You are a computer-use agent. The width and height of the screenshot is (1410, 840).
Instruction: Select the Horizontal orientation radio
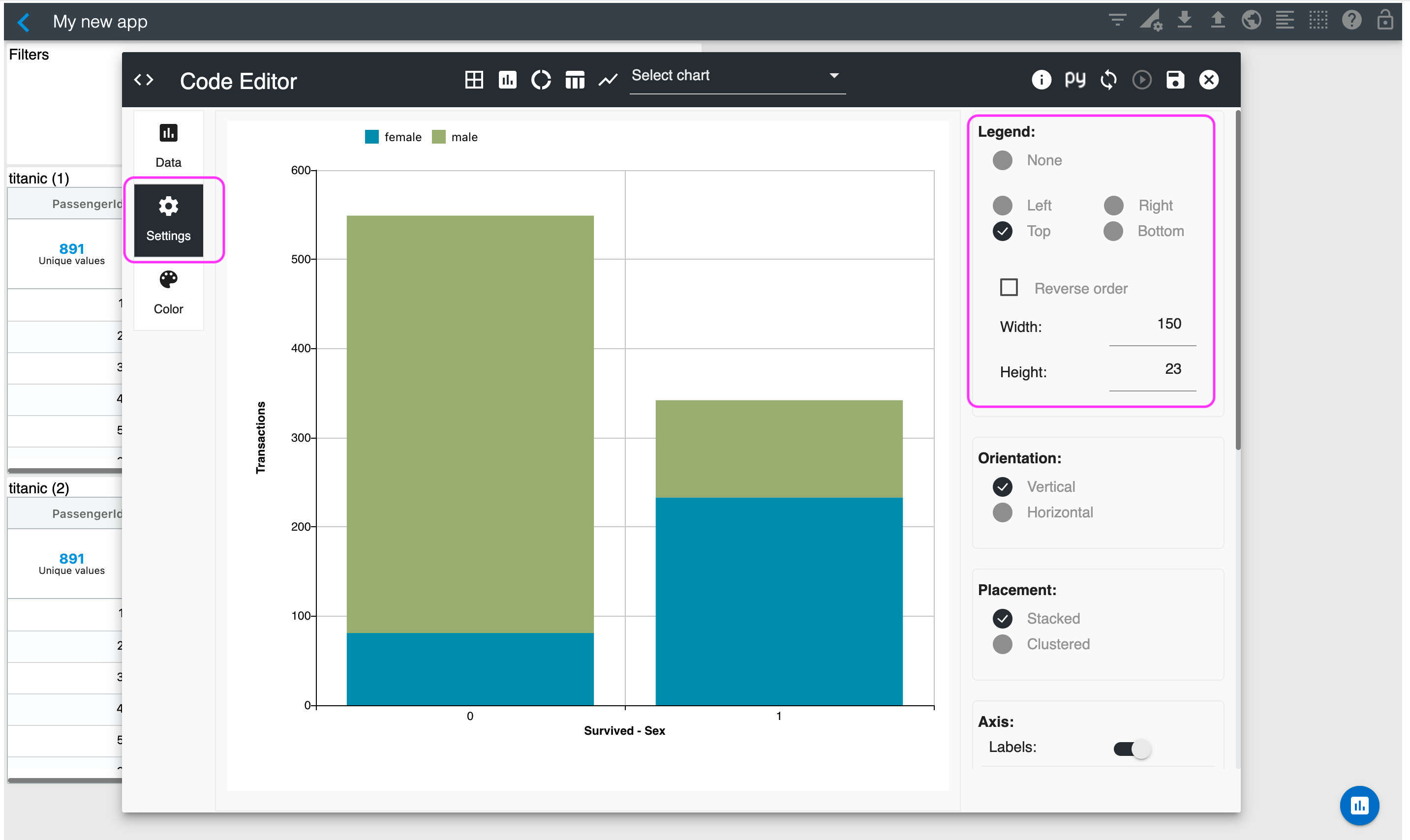click(x=1002, y=512)
